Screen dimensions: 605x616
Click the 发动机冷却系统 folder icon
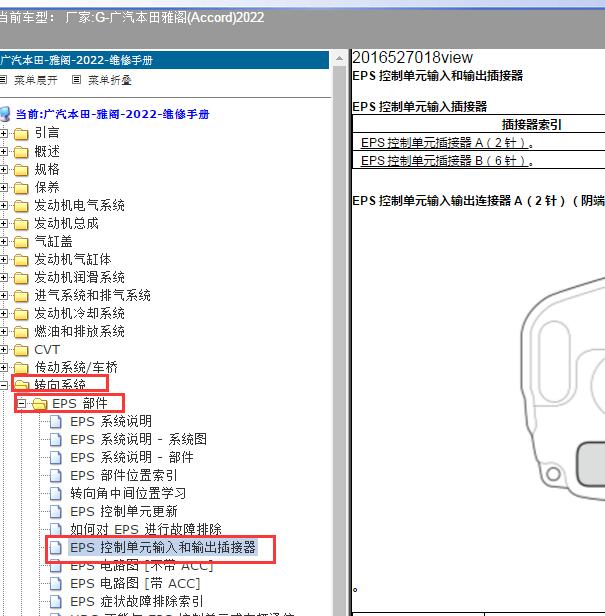pyautogui.click(x=21, y=314)
